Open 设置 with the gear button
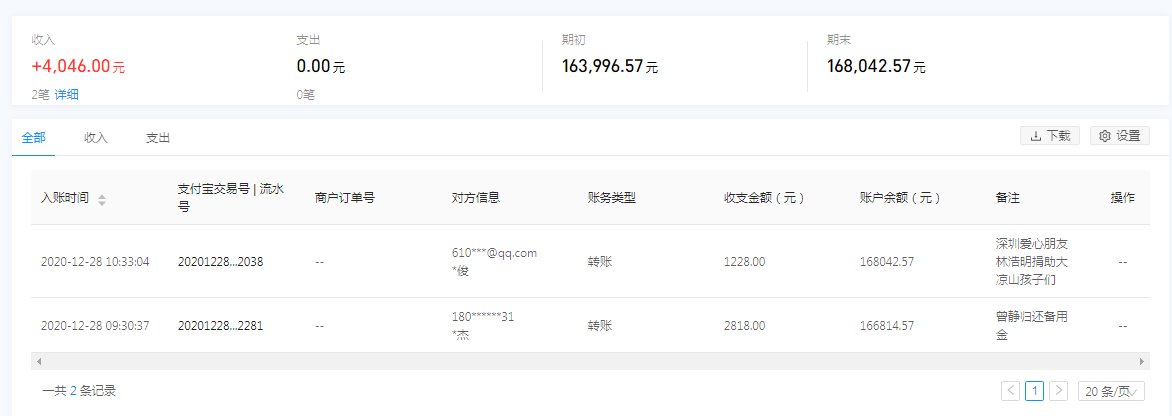Image resolution: width=1172 pixels, height=416 pixels. (x=1119, y=136)
